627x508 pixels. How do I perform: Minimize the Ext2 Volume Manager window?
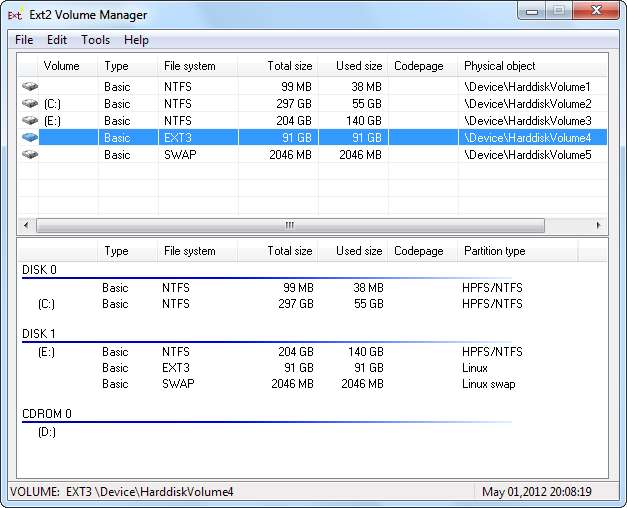pyautogui.click(x=532, y=11)
